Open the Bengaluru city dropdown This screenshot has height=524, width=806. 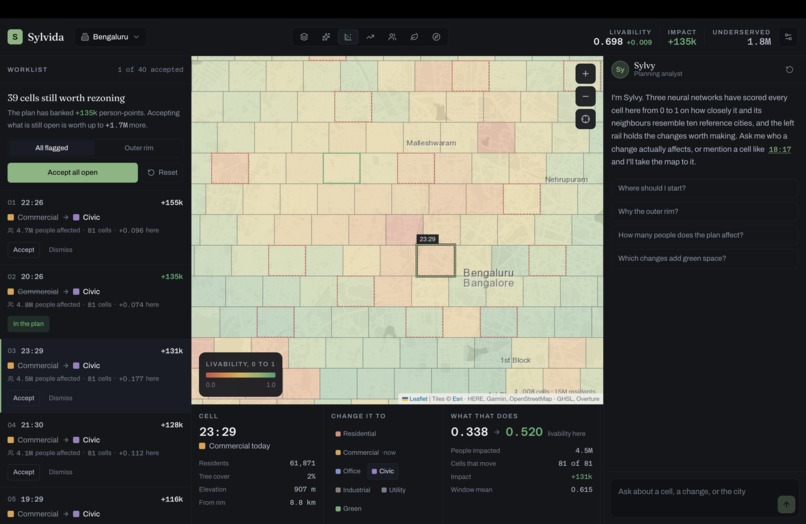110,37
